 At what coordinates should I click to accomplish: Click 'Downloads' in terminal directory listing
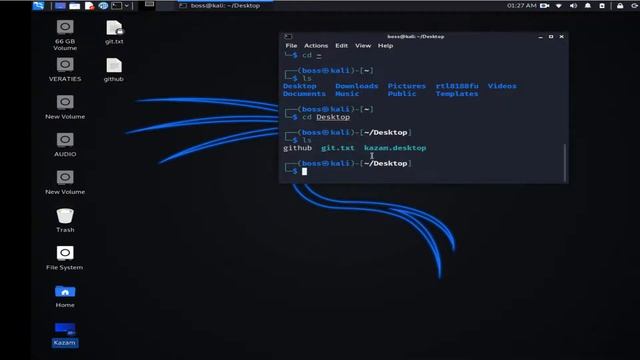(357, 86)
